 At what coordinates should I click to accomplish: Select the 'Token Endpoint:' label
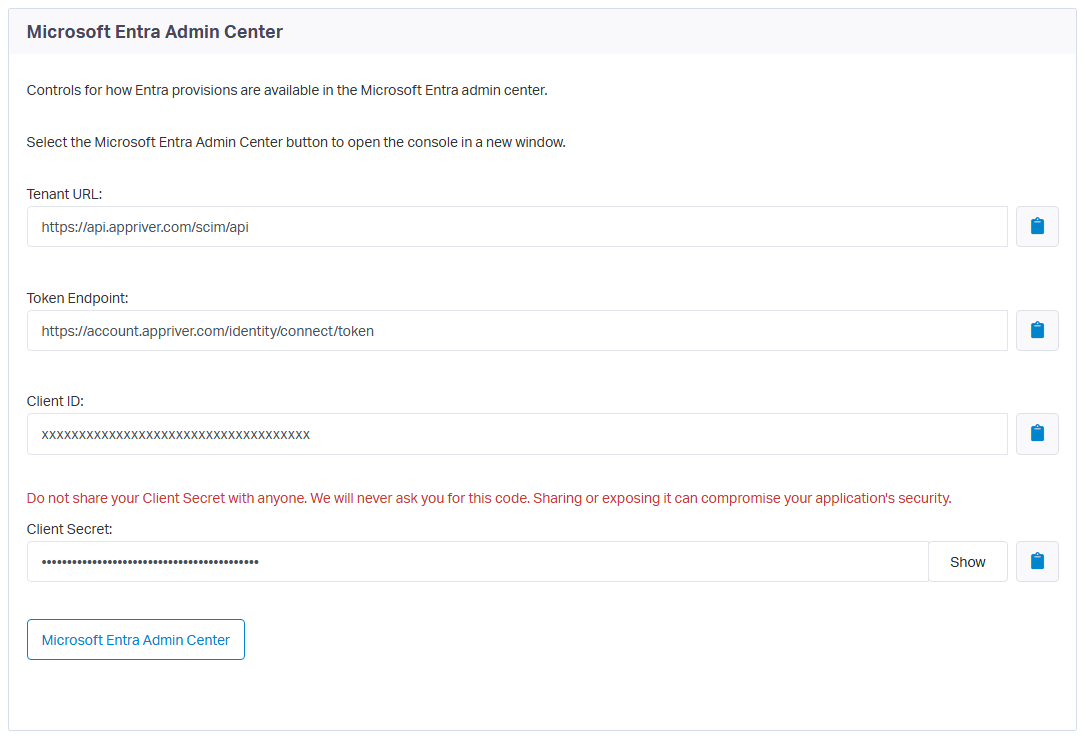pos(77,298)
